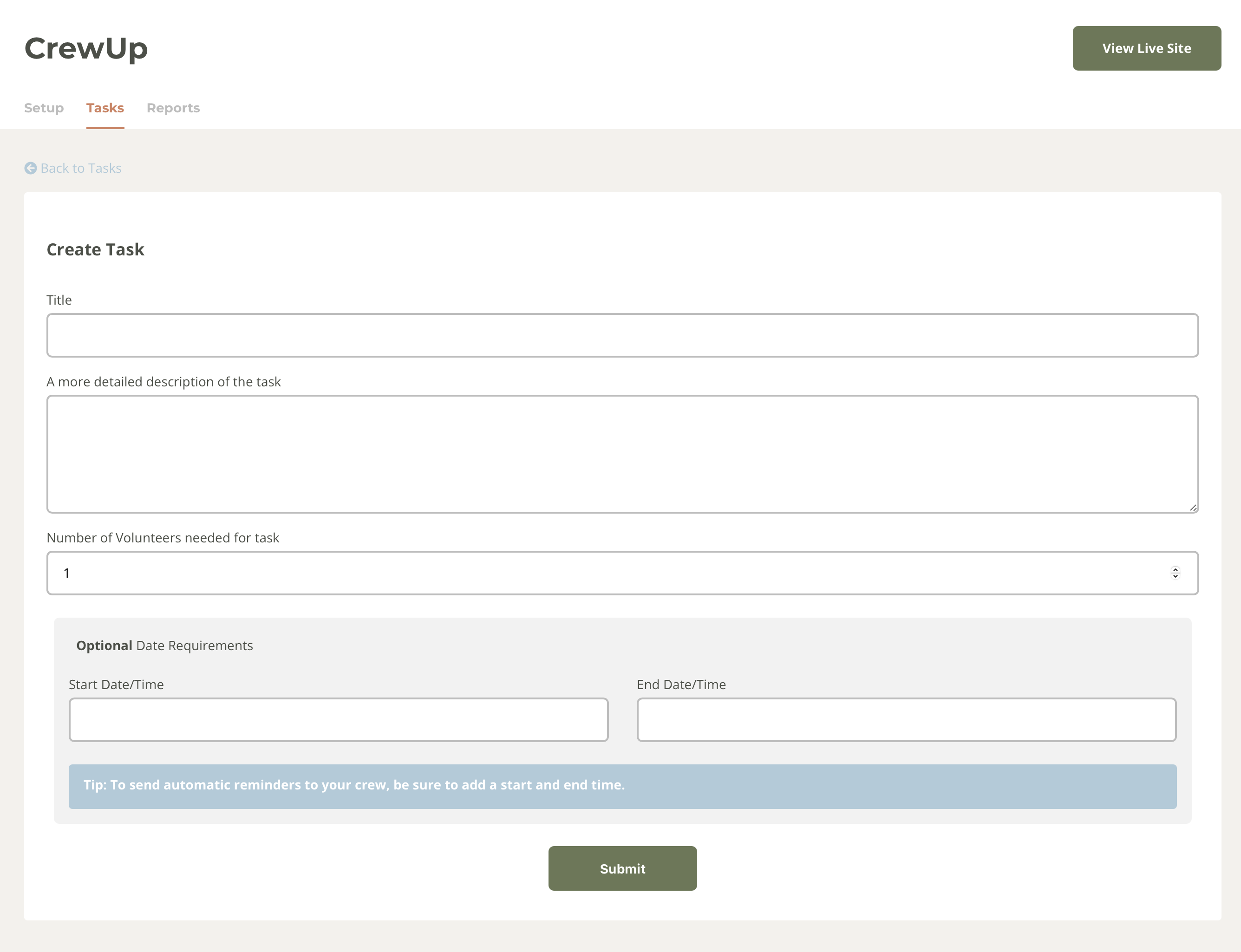Image resolution: width=1241 pixels, height=952 pixels.
Task: Focus the Title input field
Action: [x=622, y=335]
